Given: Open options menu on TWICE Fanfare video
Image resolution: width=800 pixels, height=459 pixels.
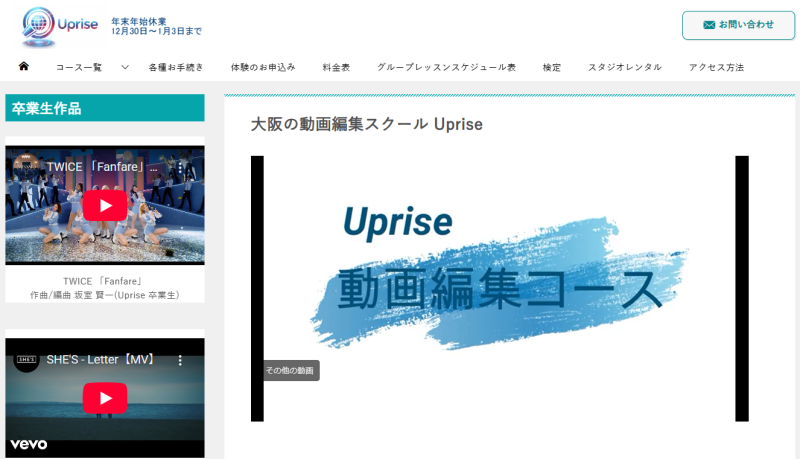Looking at the screenshot, I should [180, 167].
